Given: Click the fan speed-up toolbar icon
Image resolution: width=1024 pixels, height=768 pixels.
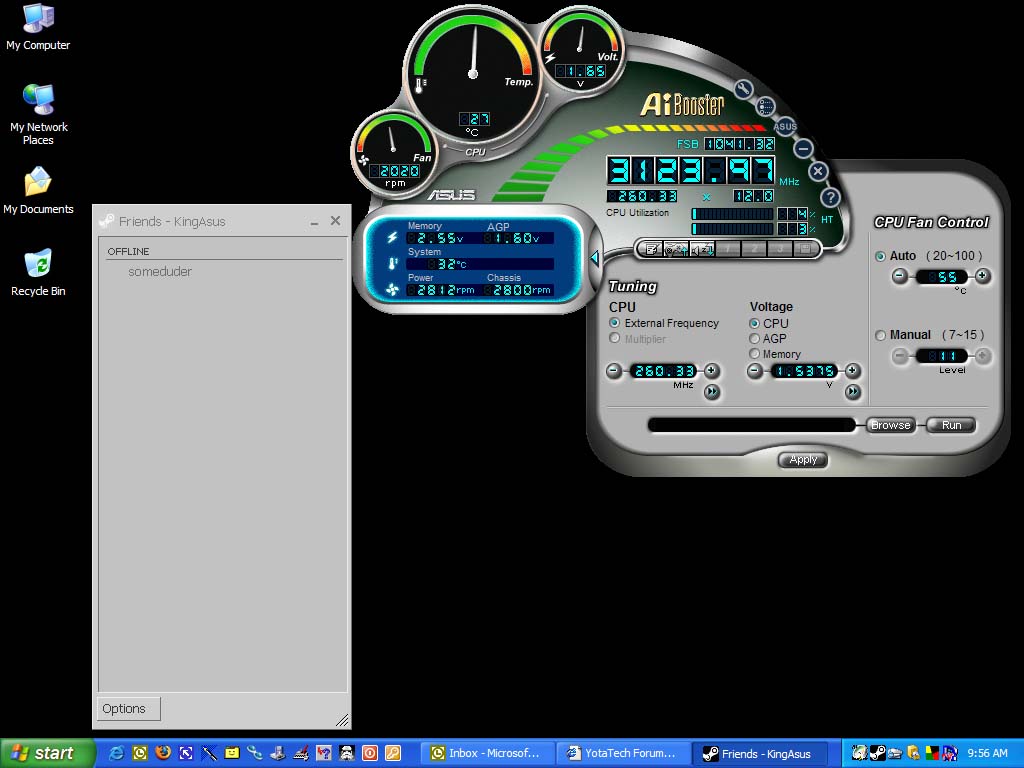Looking at the screenshot, I should coord(675,249).
